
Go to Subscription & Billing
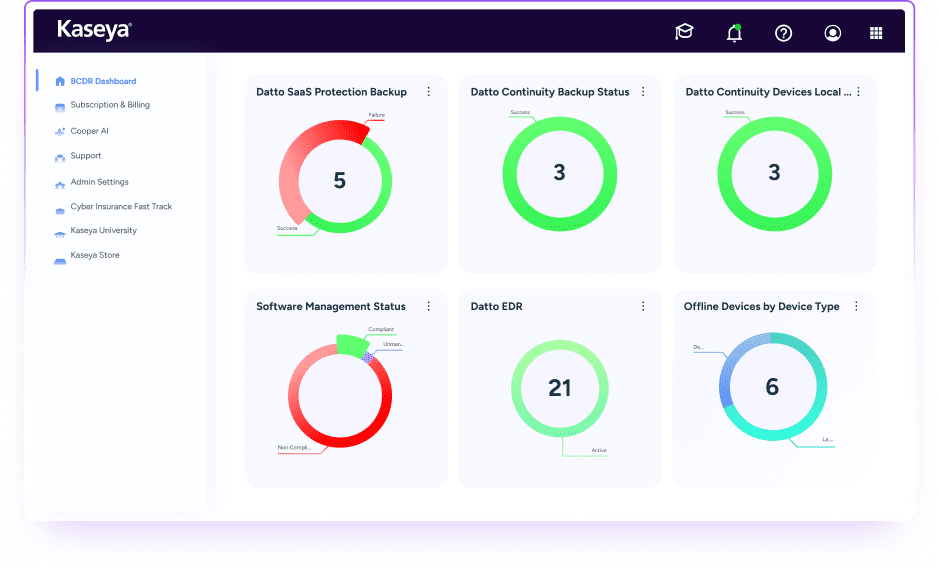point(110,105)
